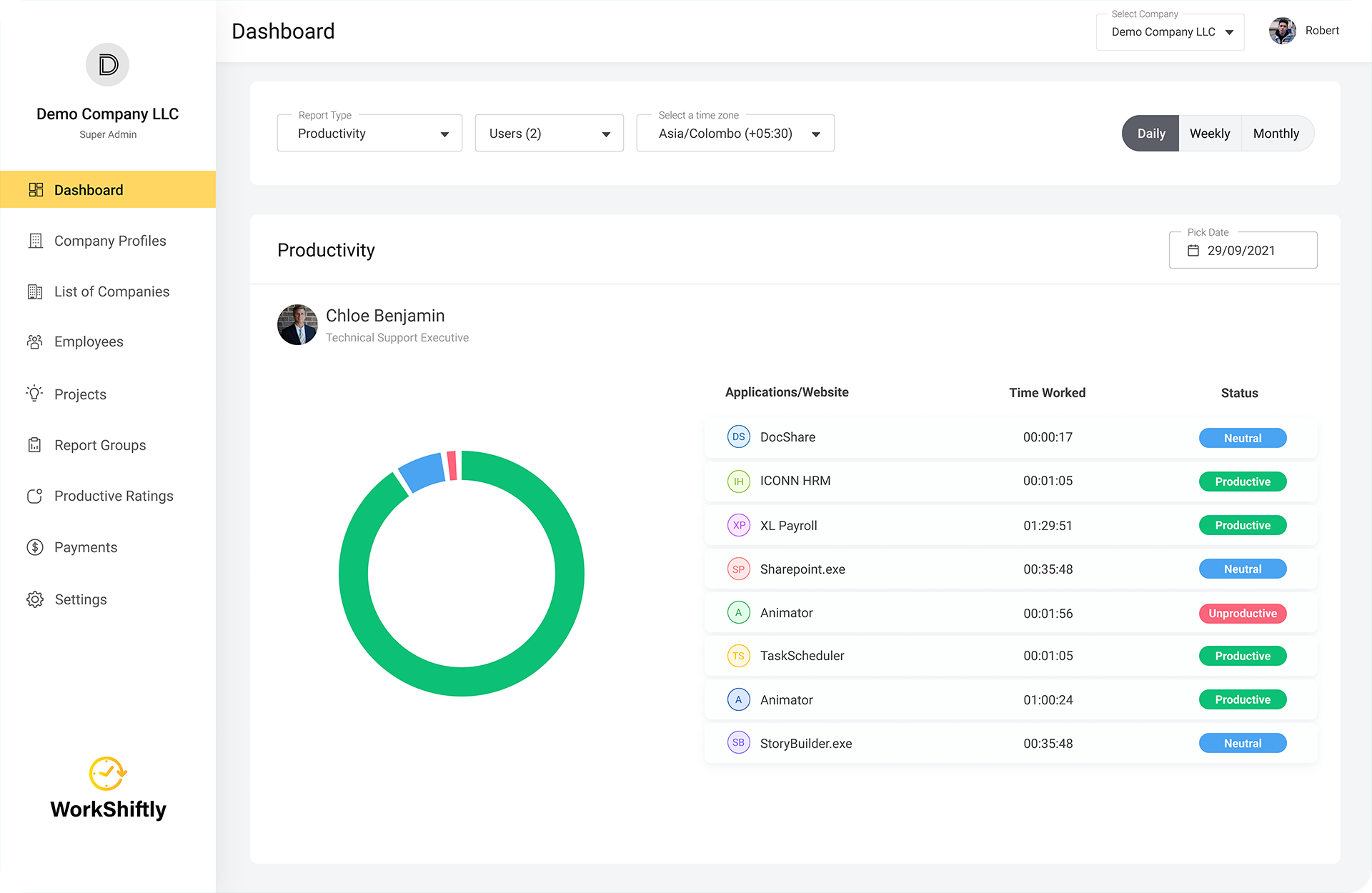Switch to Weekly view
This screenshot has width=1372, height=893.
(x=1209, y=134)
